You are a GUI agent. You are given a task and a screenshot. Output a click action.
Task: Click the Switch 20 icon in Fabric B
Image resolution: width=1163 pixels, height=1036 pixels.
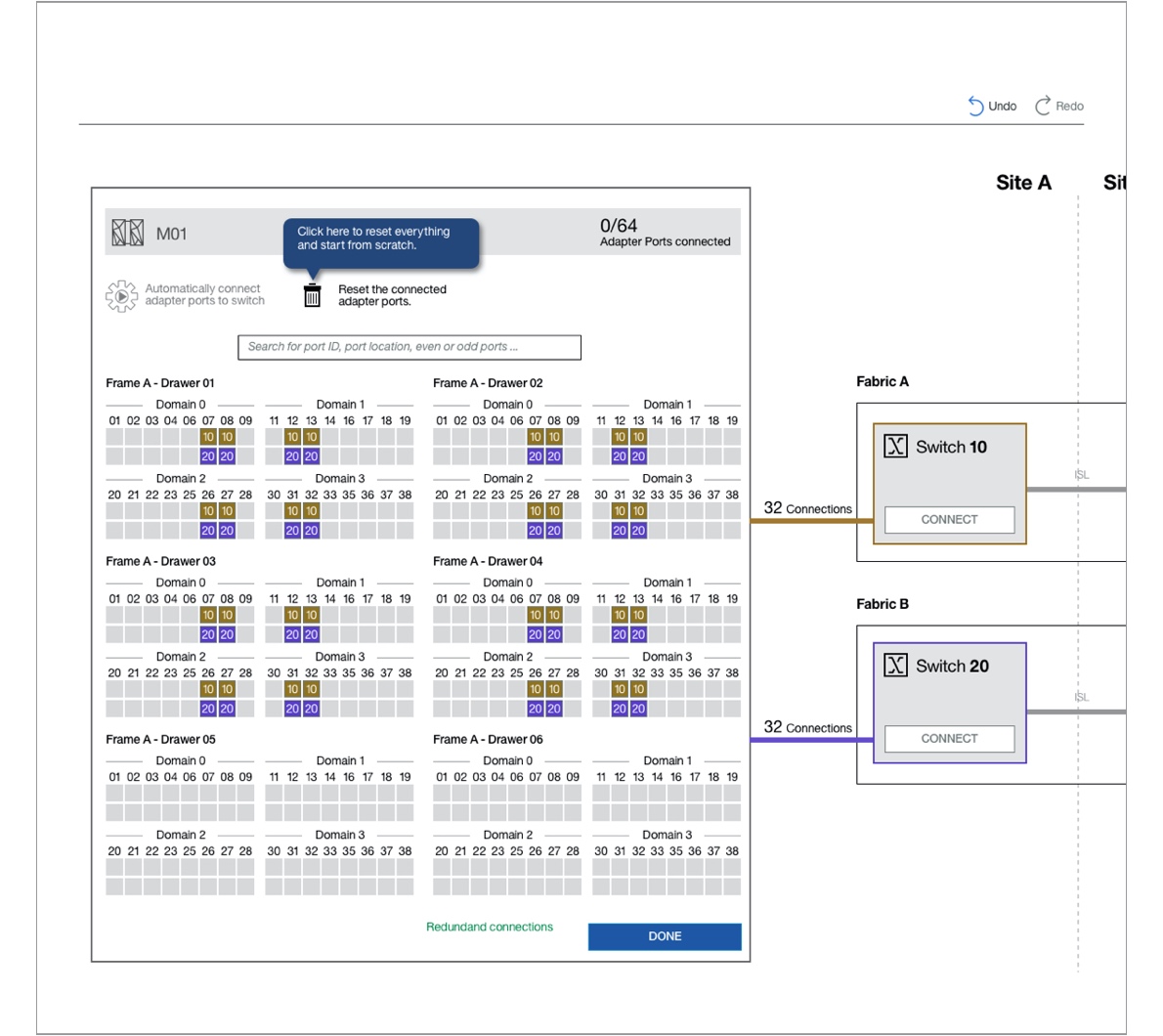click(x=895, y=666)
